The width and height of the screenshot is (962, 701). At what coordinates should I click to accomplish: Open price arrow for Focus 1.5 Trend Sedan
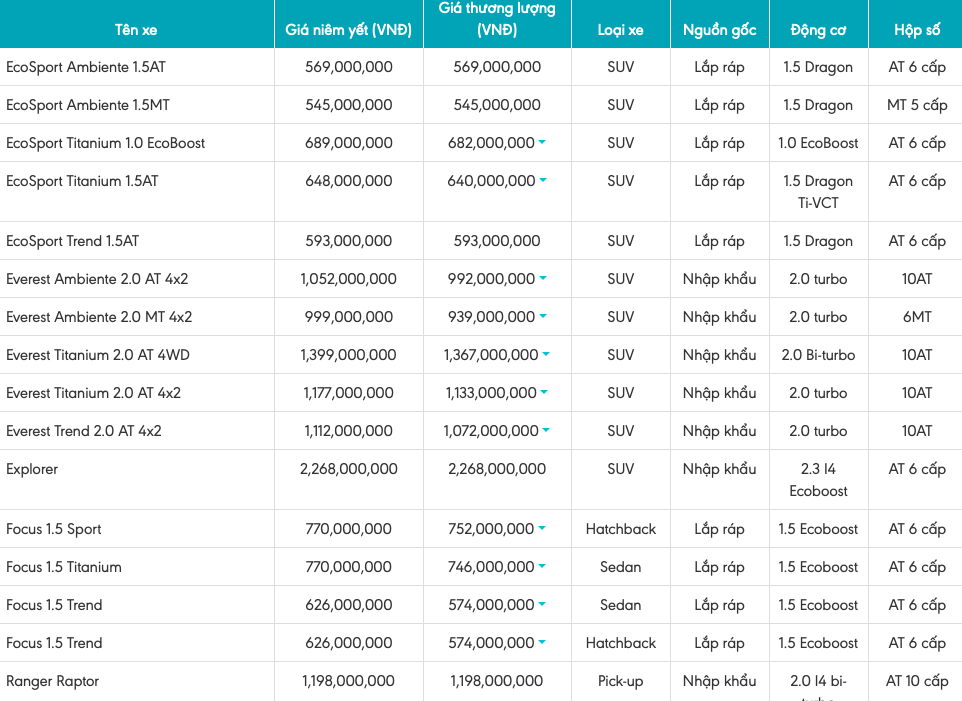[542, 605]
